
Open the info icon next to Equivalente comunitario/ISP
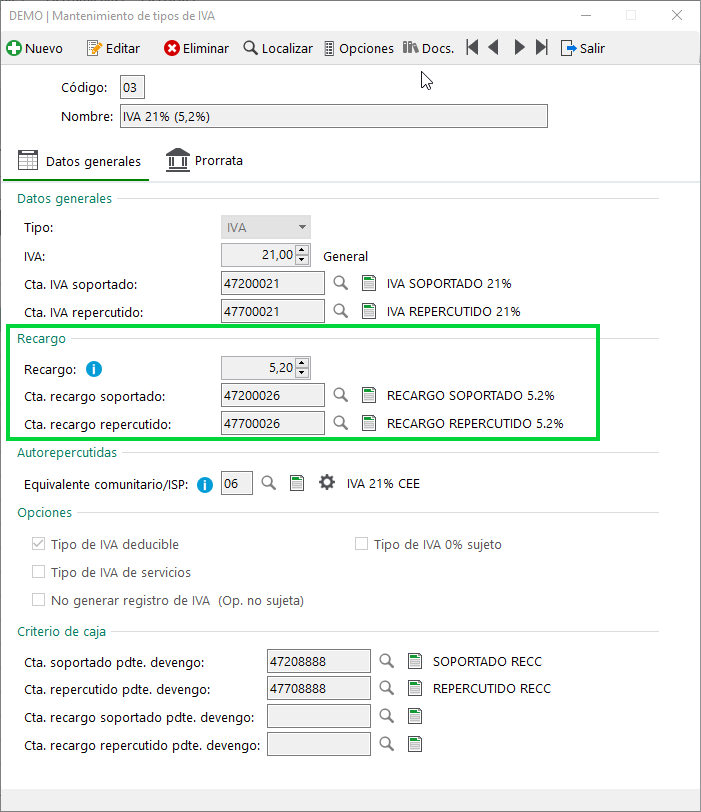pos(205,485)
